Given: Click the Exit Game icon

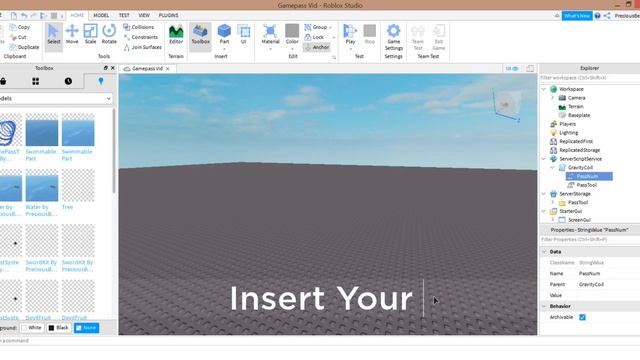Looking at the screenshot, I should click(439, 37).
